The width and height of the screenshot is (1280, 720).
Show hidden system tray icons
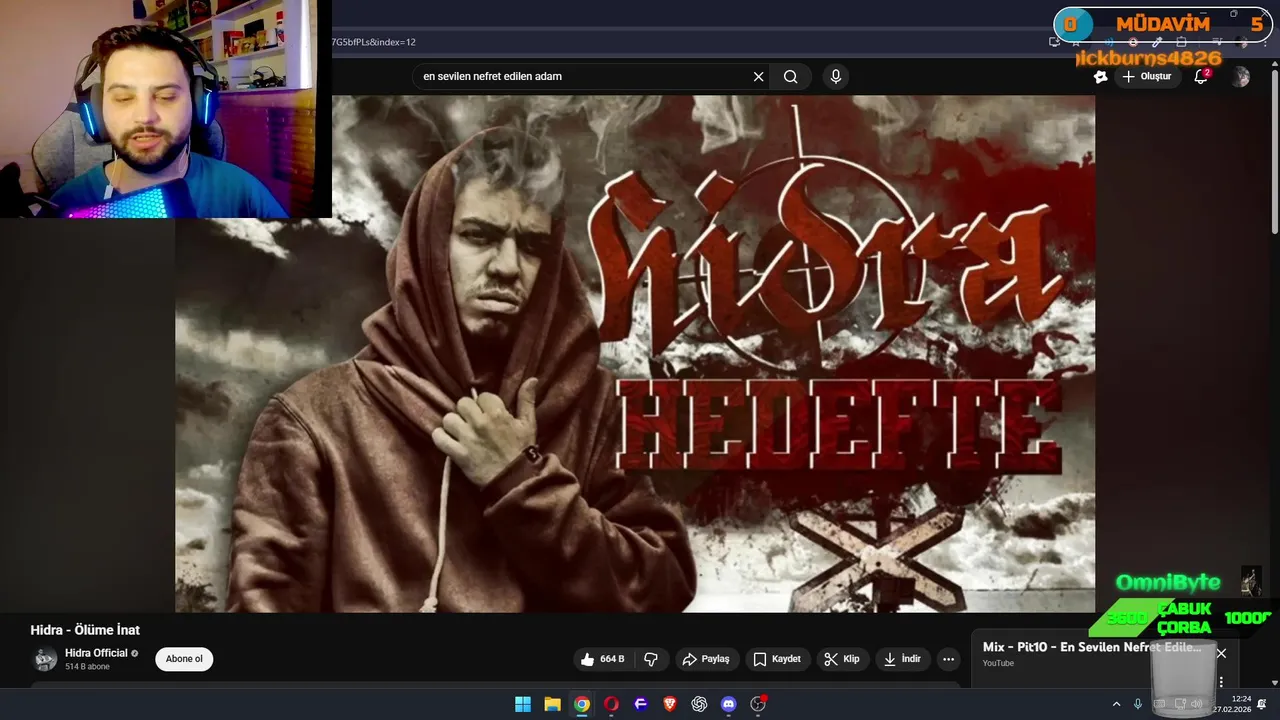click(x=1116, y=704)
